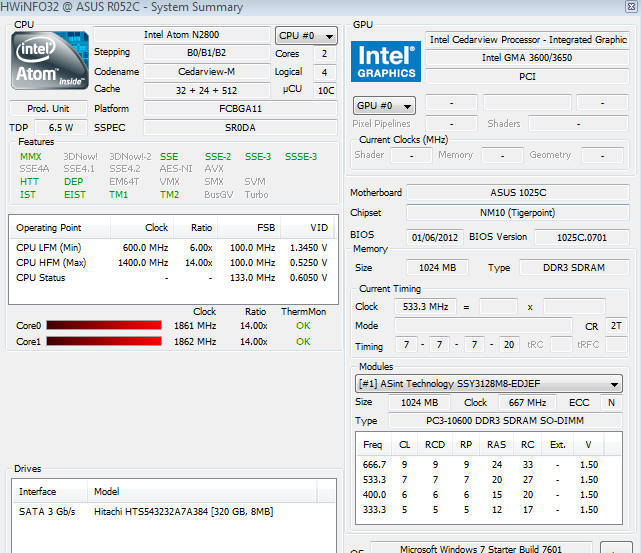Click Core0 clock value 1861 MHz
This screenshot has width=641, height=553.
[x=195, y=326]
